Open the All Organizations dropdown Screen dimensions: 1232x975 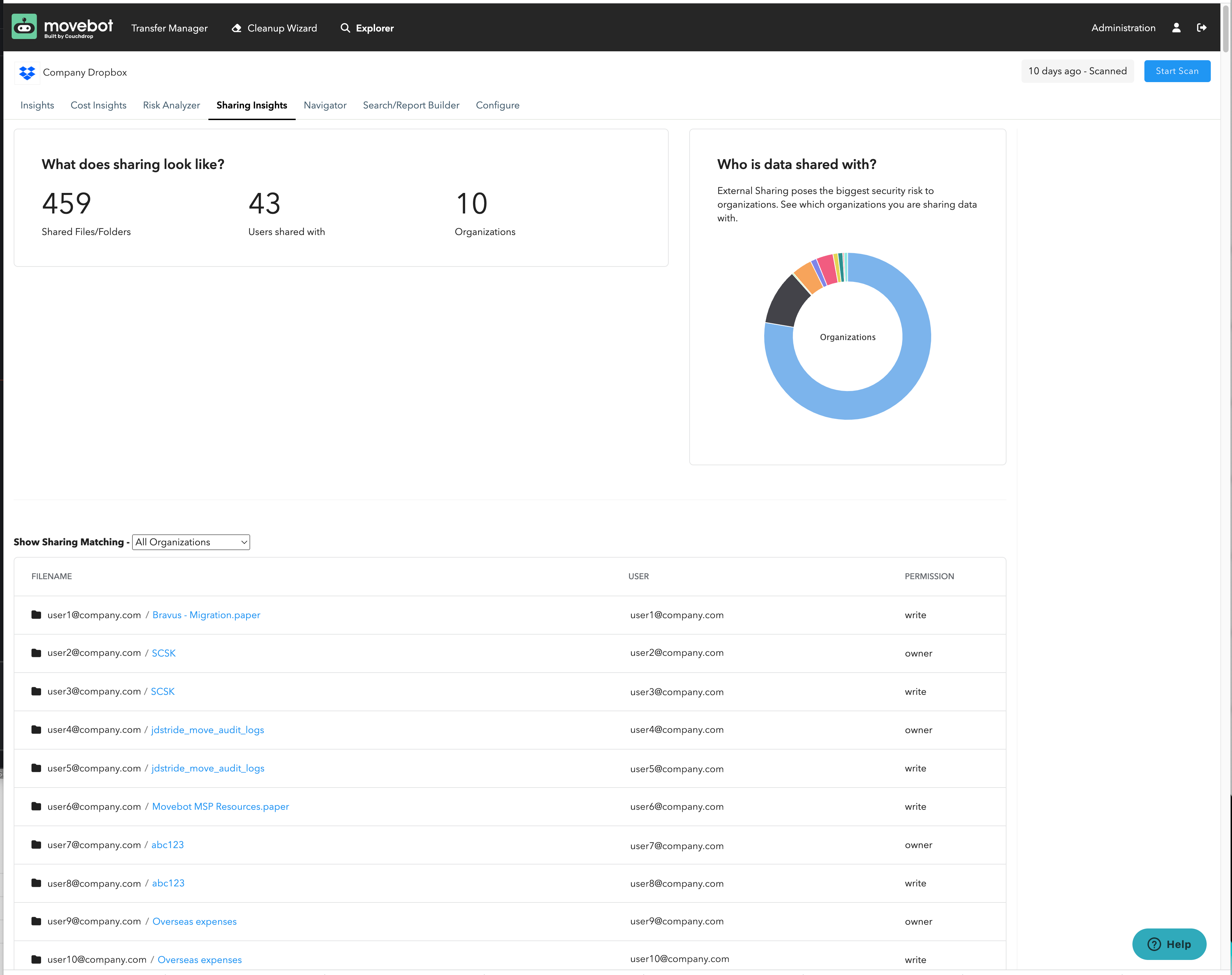click(191, 542)
